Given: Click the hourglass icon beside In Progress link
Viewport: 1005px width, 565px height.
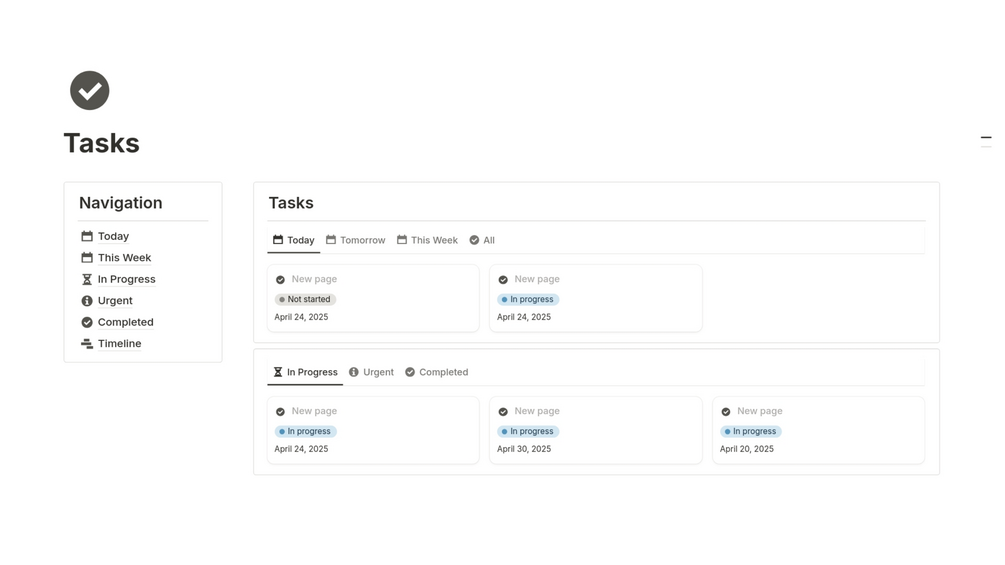Looking at the screenshot, I should (x=87, y=280).
